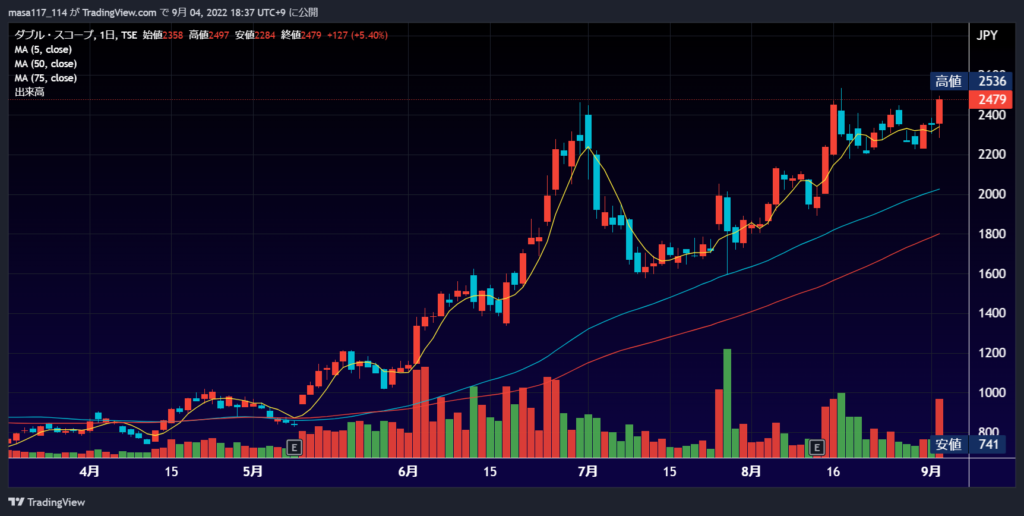Open the earnings E marker near 5月
1024x516 pixels.
(295, 447)
